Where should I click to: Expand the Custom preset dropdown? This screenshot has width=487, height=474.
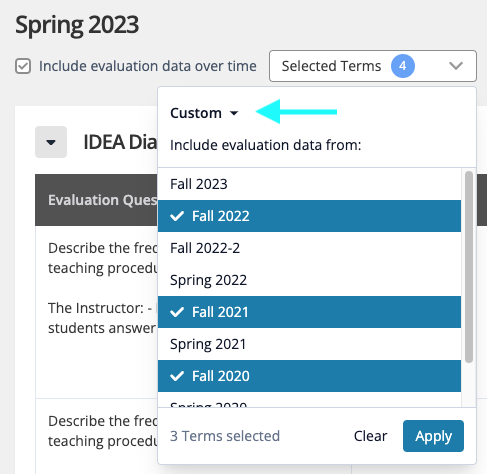pyautogui.click(x=204, y=113)
